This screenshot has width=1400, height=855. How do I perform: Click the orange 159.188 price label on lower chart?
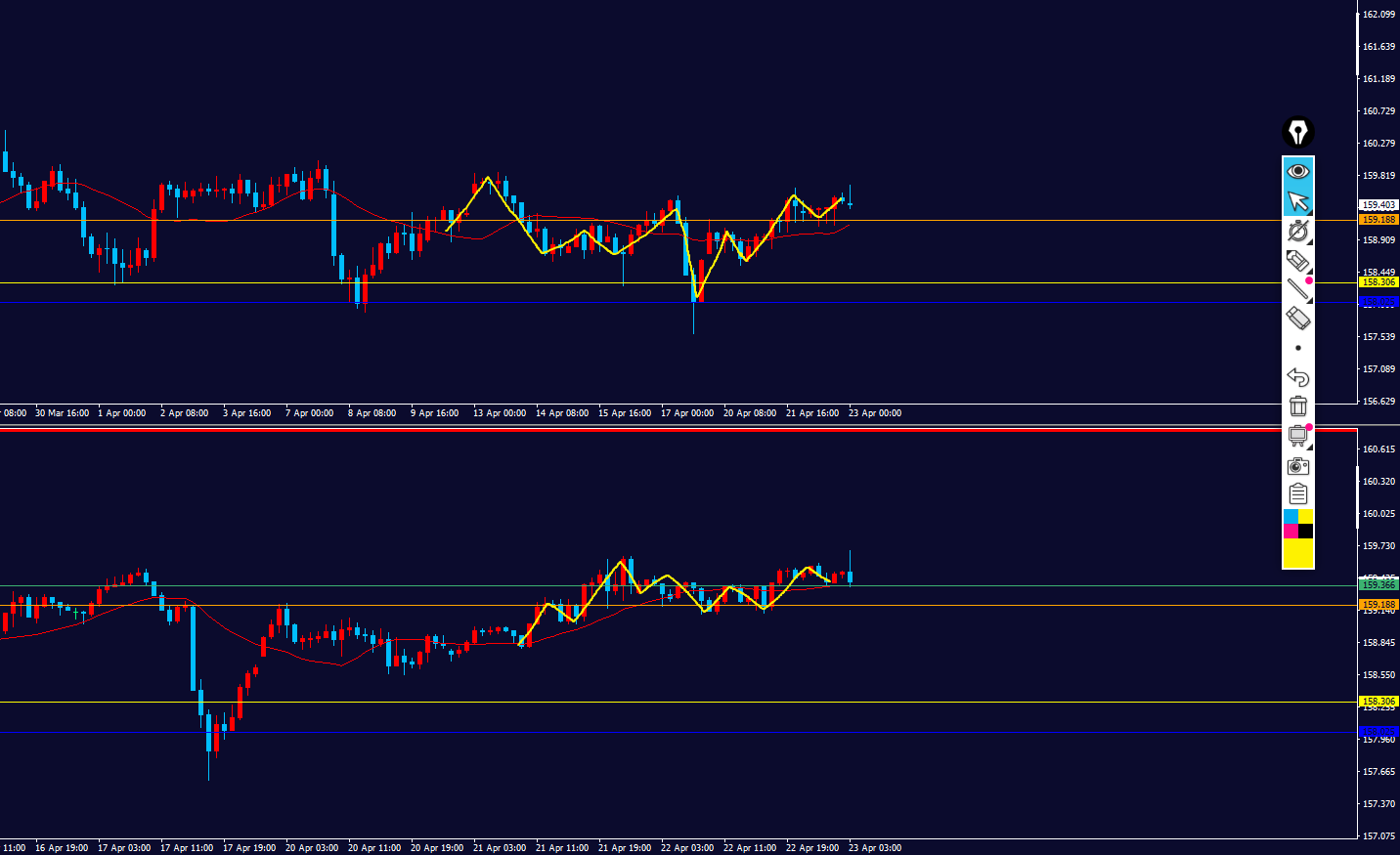[x=1378, y=605]
